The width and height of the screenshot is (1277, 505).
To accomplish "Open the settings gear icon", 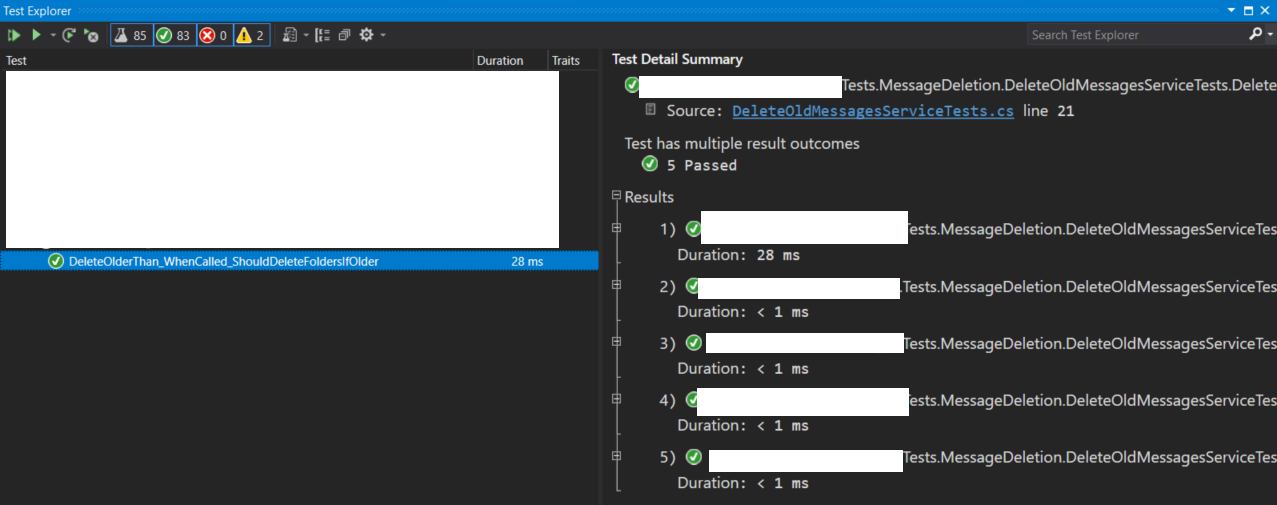I will [x=366, y=35].
